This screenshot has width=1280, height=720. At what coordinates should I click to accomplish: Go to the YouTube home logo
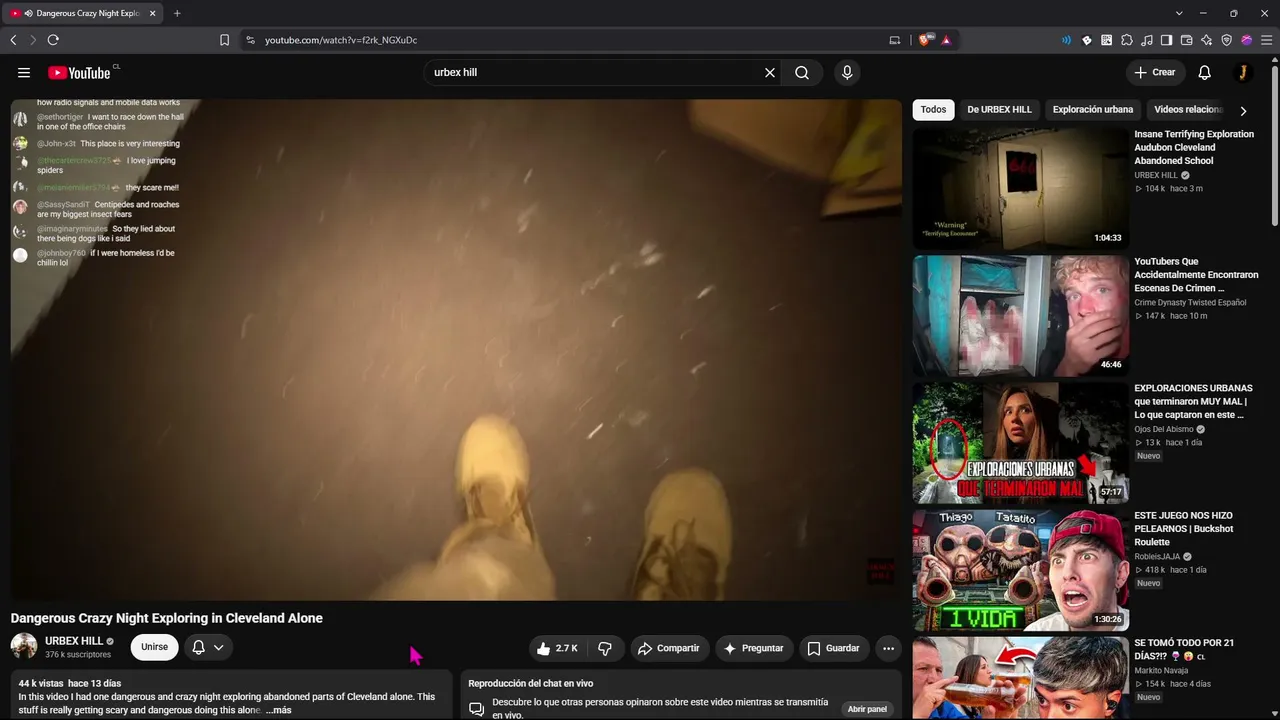tap(79, 73)
